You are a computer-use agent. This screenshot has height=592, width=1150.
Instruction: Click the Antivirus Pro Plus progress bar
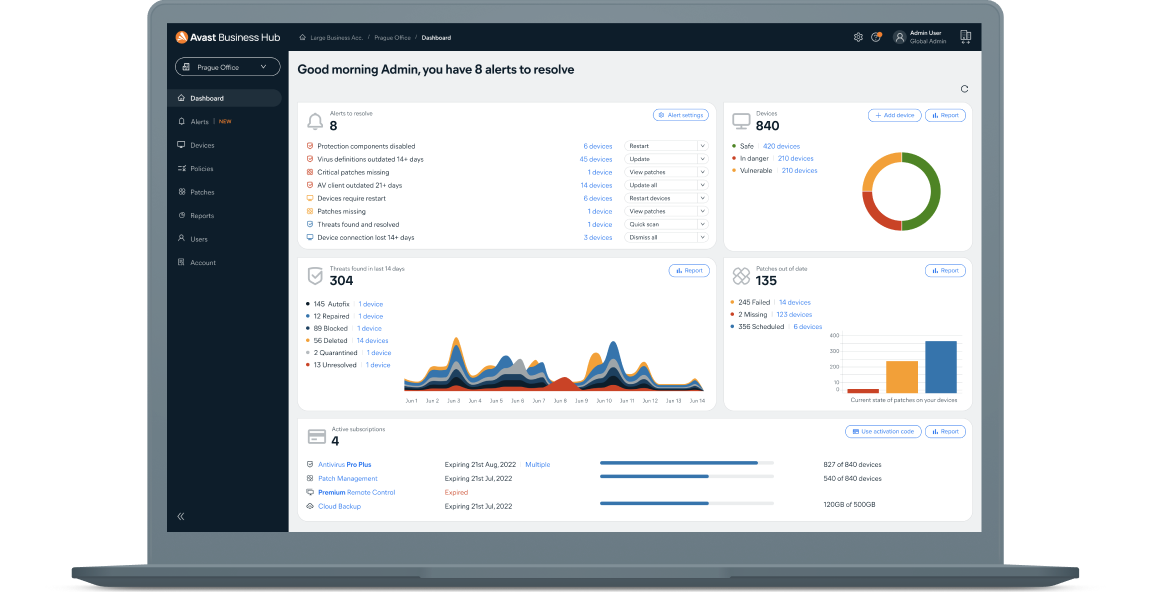click(685, 463)
